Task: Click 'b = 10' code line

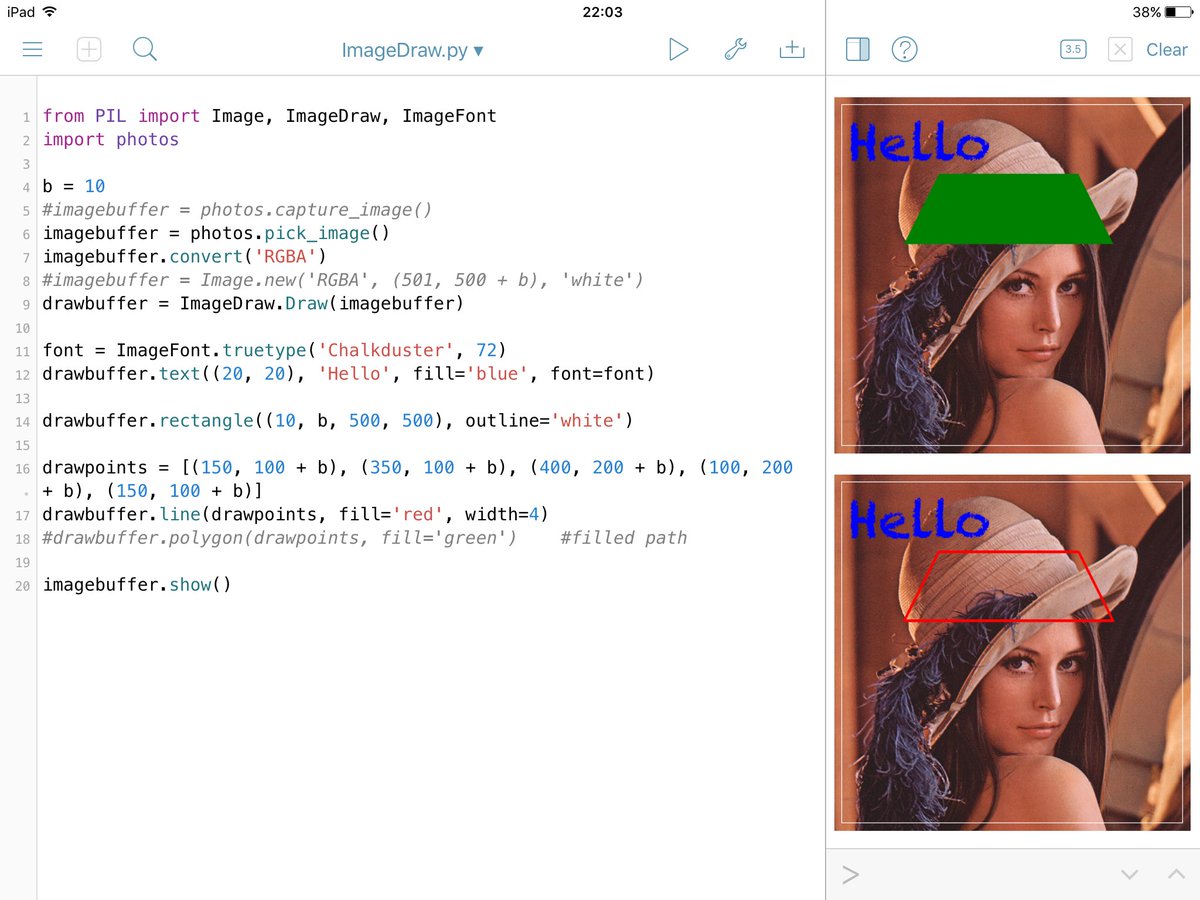Action: tap(74, 186)
